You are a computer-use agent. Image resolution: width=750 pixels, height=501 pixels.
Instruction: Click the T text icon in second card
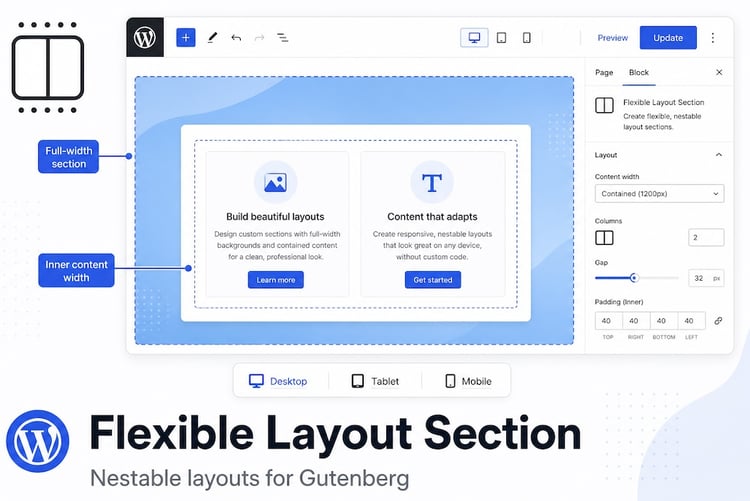point(432,182)
